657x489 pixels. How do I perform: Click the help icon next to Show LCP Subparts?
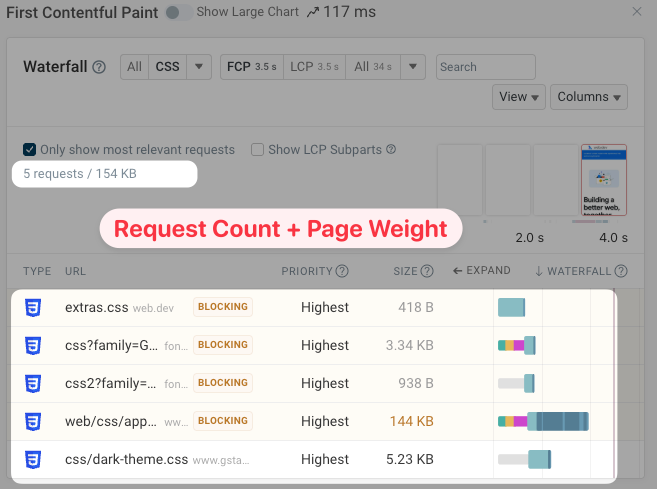tap(391, 150)
